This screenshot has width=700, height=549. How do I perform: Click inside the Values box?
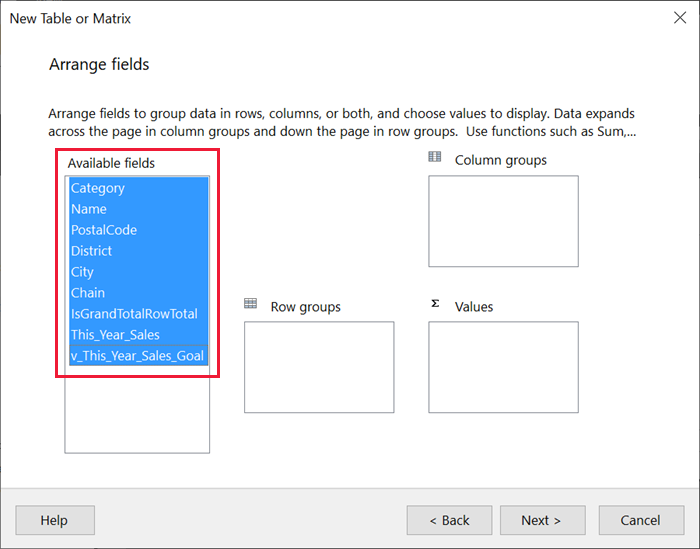tap(503, 367)
